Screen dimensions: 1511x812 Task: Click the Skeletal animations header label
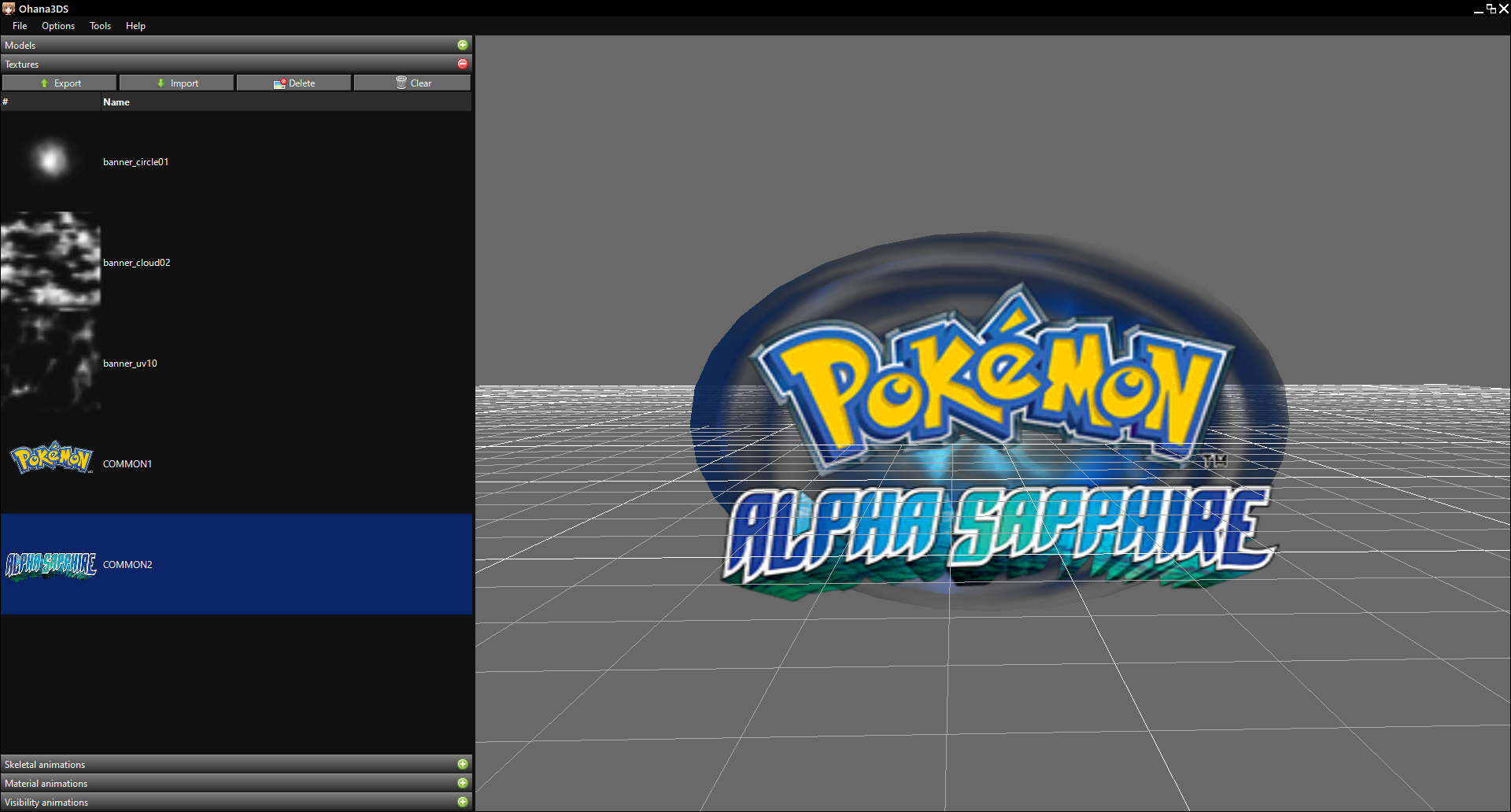click(x=45, y=765)
